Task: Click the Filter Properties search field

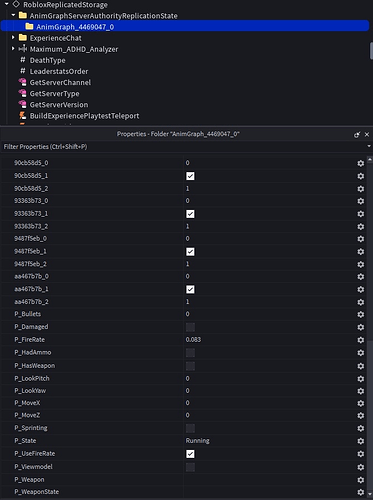Action: click(185, 147)
